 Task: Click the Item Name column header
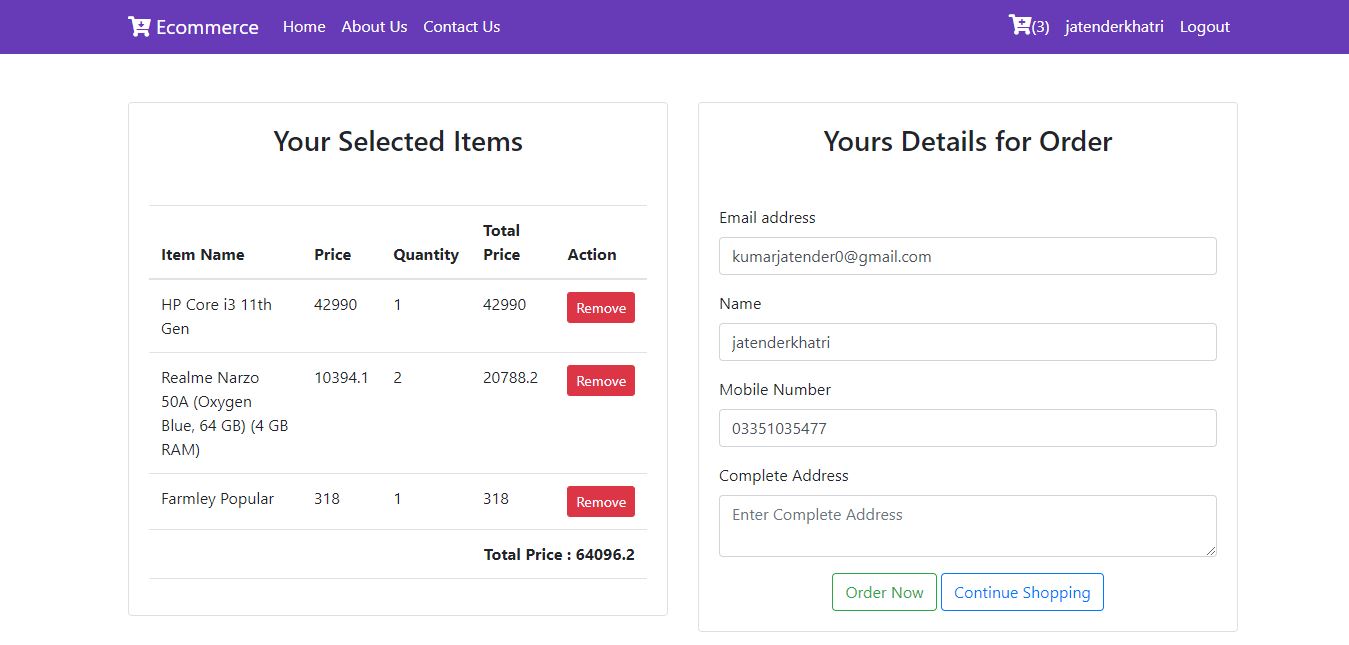click(x=203, y=254)
